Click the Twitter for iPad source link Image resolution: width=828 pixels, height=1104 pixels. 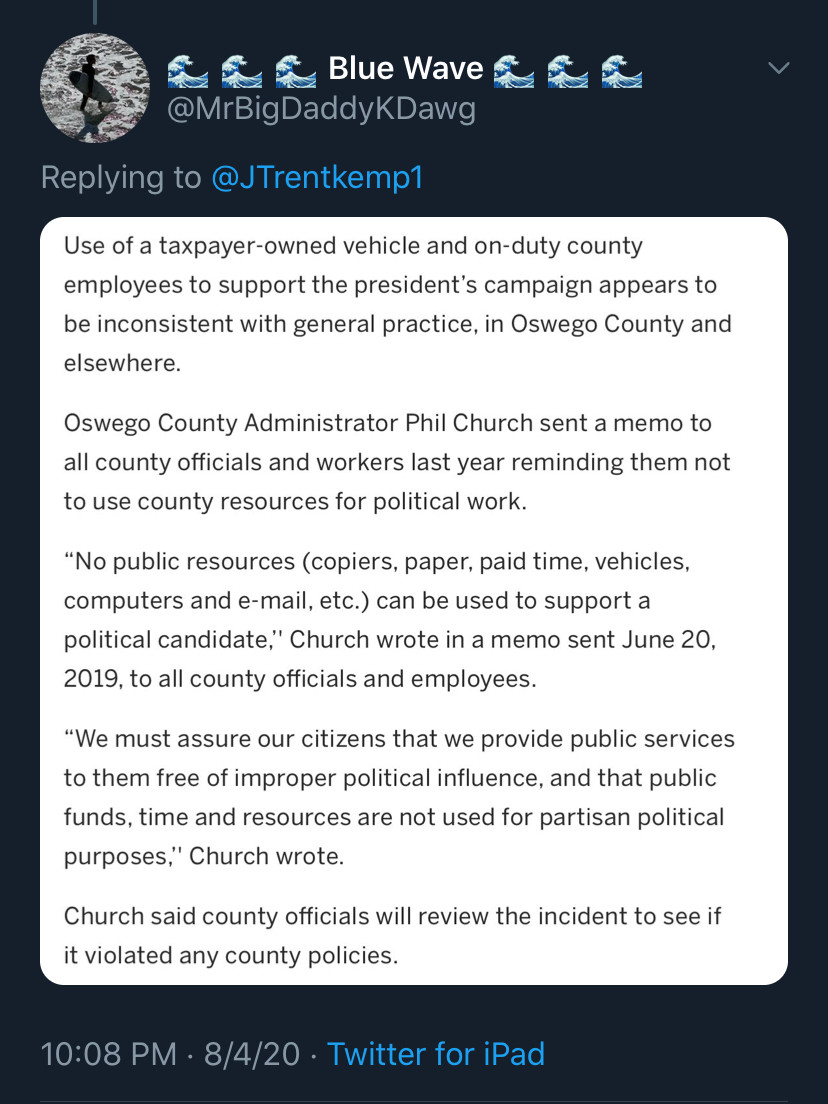[x=436, y=1054]
